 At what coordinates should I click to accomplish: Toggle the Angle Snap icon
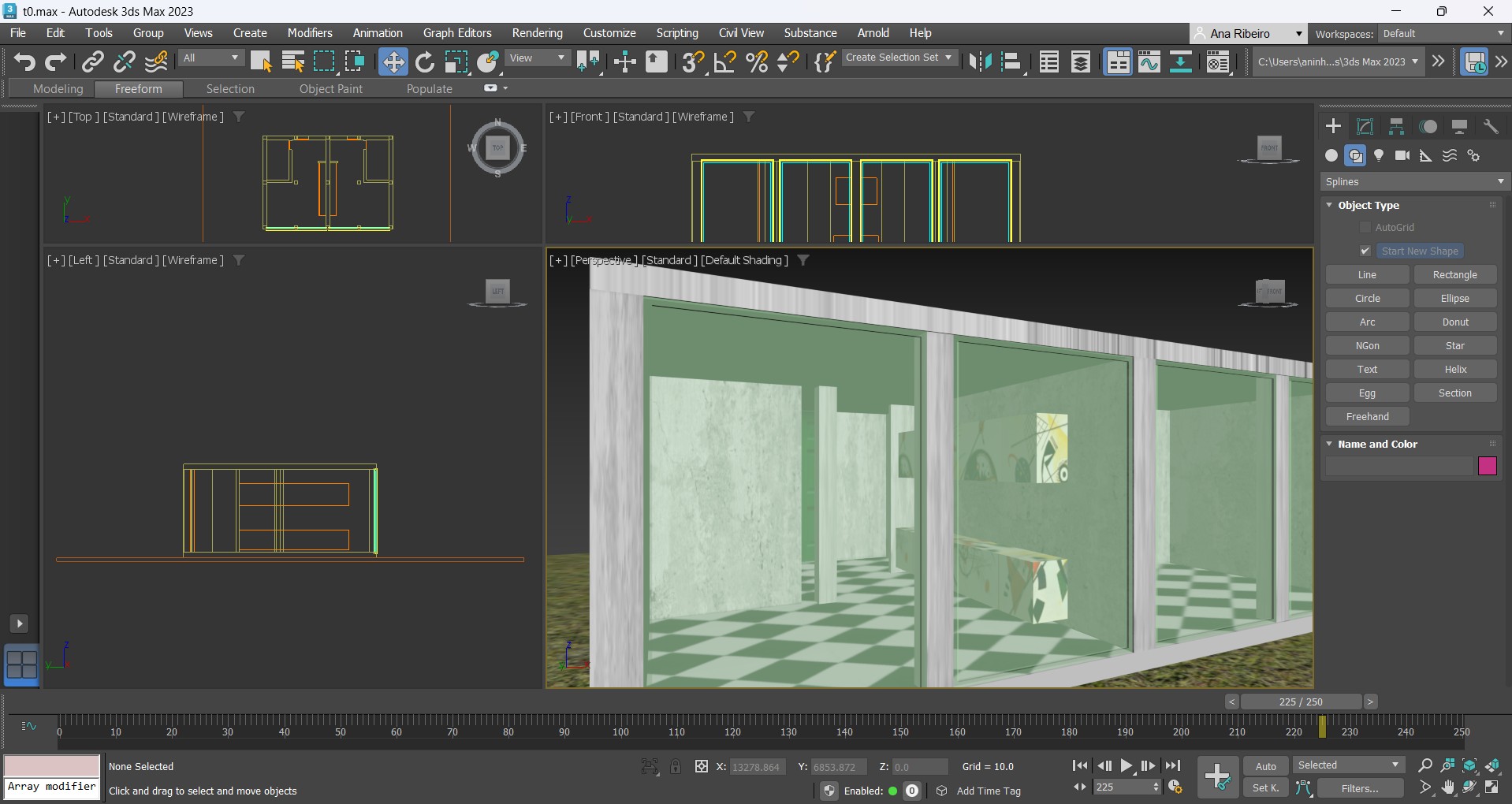click(724, 61)
